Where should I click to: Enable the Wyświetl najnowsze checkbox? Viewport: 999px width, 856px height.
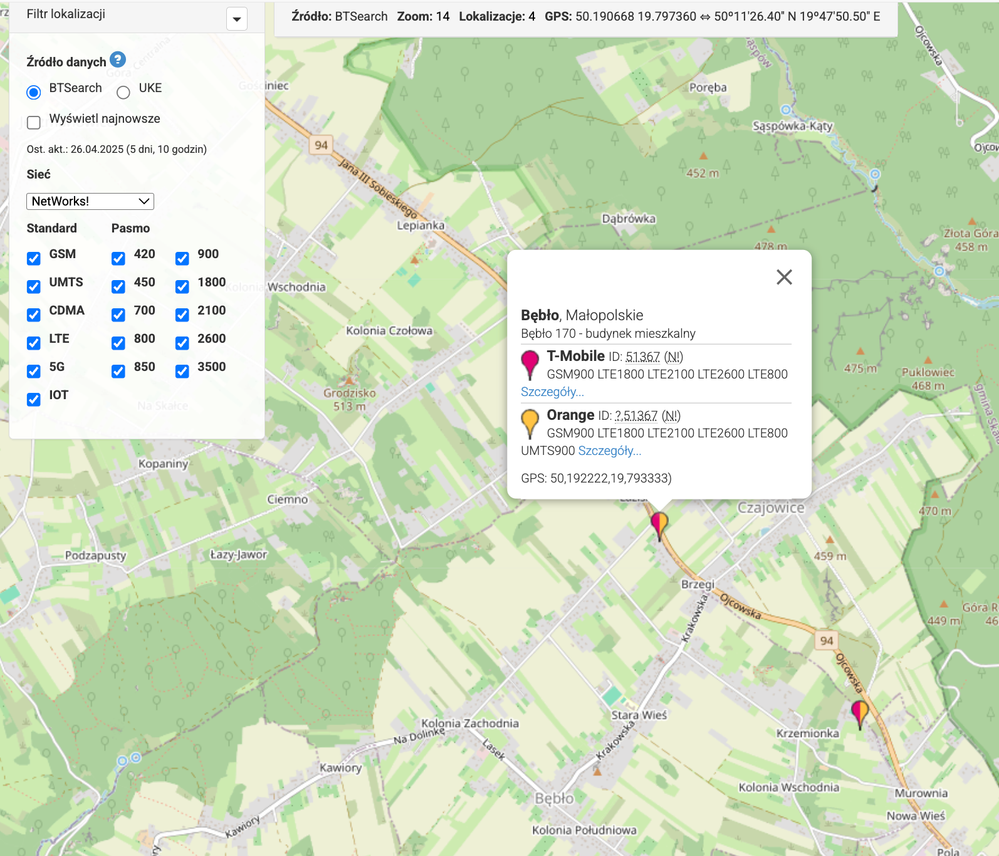click(x=34, y=122)
